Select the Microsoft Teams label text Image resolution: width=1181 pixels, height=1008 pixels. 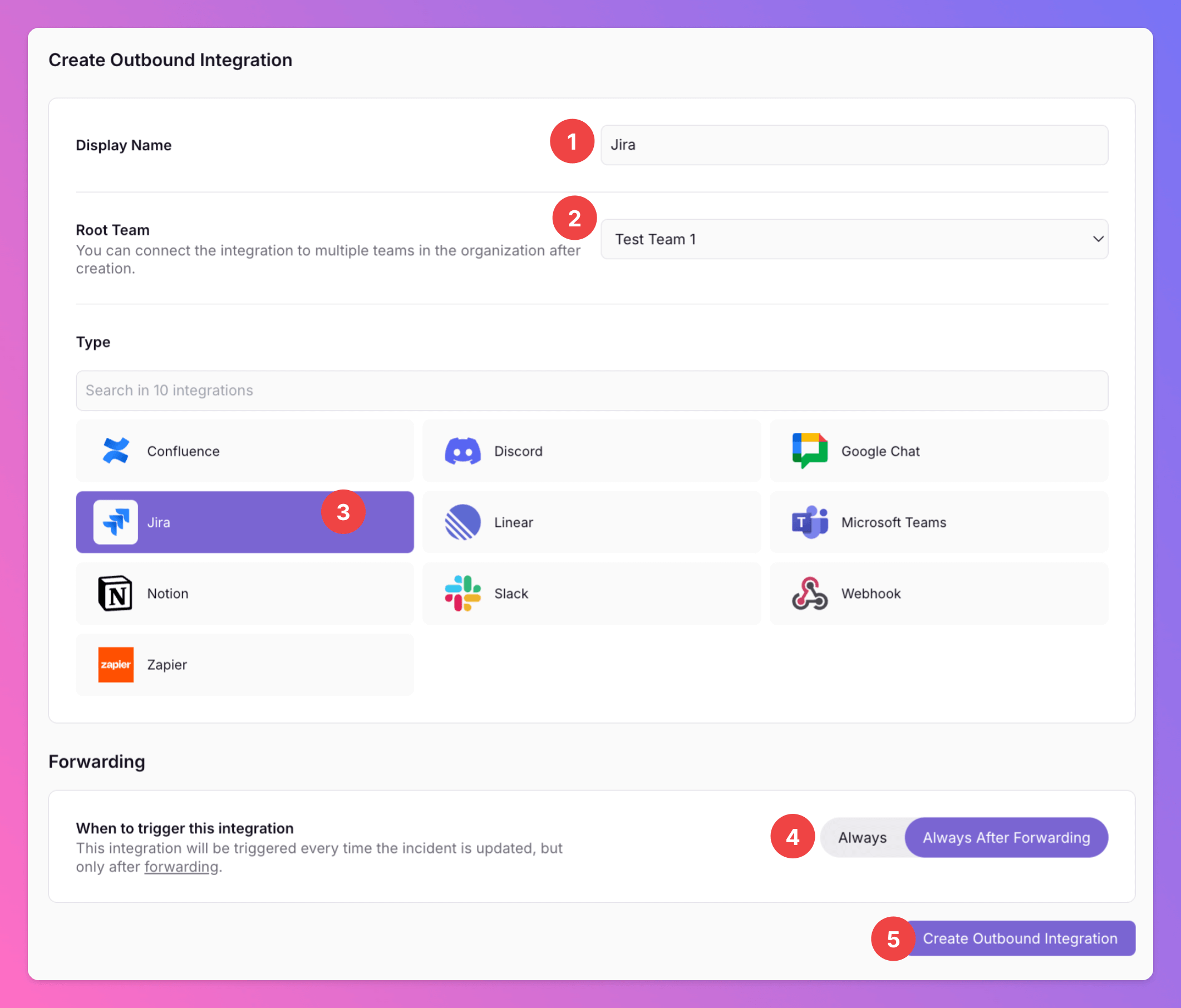coord(893,522)
